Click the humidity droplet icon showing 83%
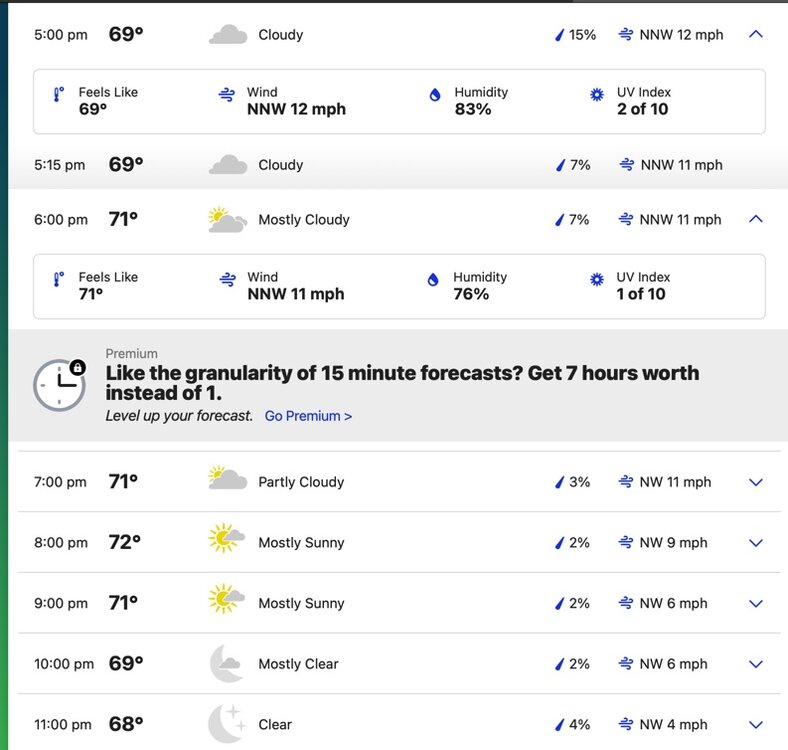788x750 pixels. pos(434,95)
